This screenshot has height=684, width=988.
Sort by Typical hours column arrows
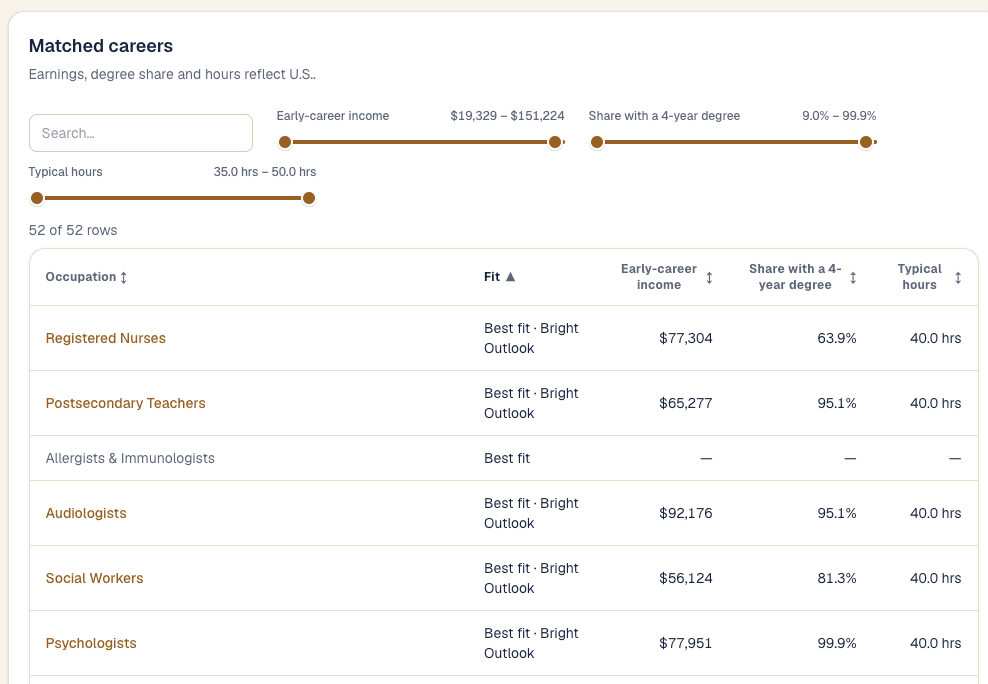[958, 278]
